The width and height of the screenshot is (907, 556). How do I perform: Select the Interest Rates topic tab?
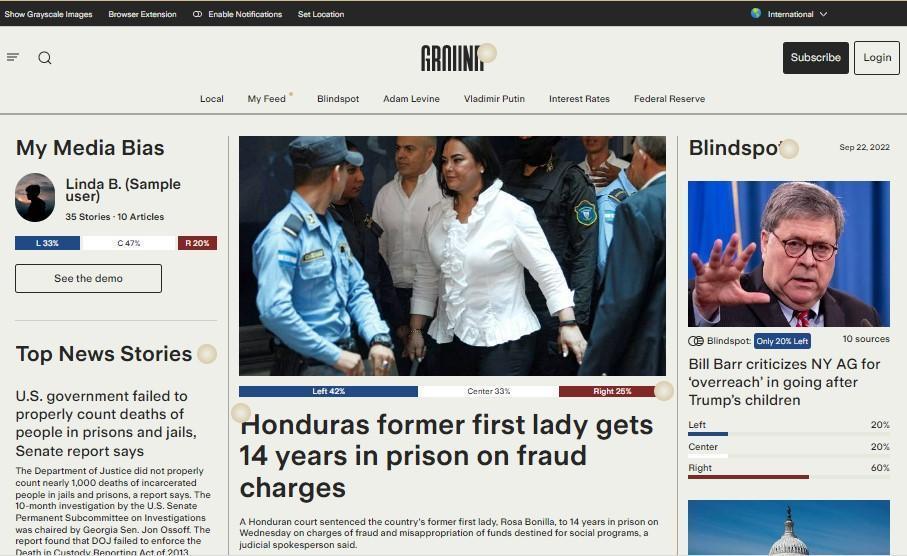(579, 99)
